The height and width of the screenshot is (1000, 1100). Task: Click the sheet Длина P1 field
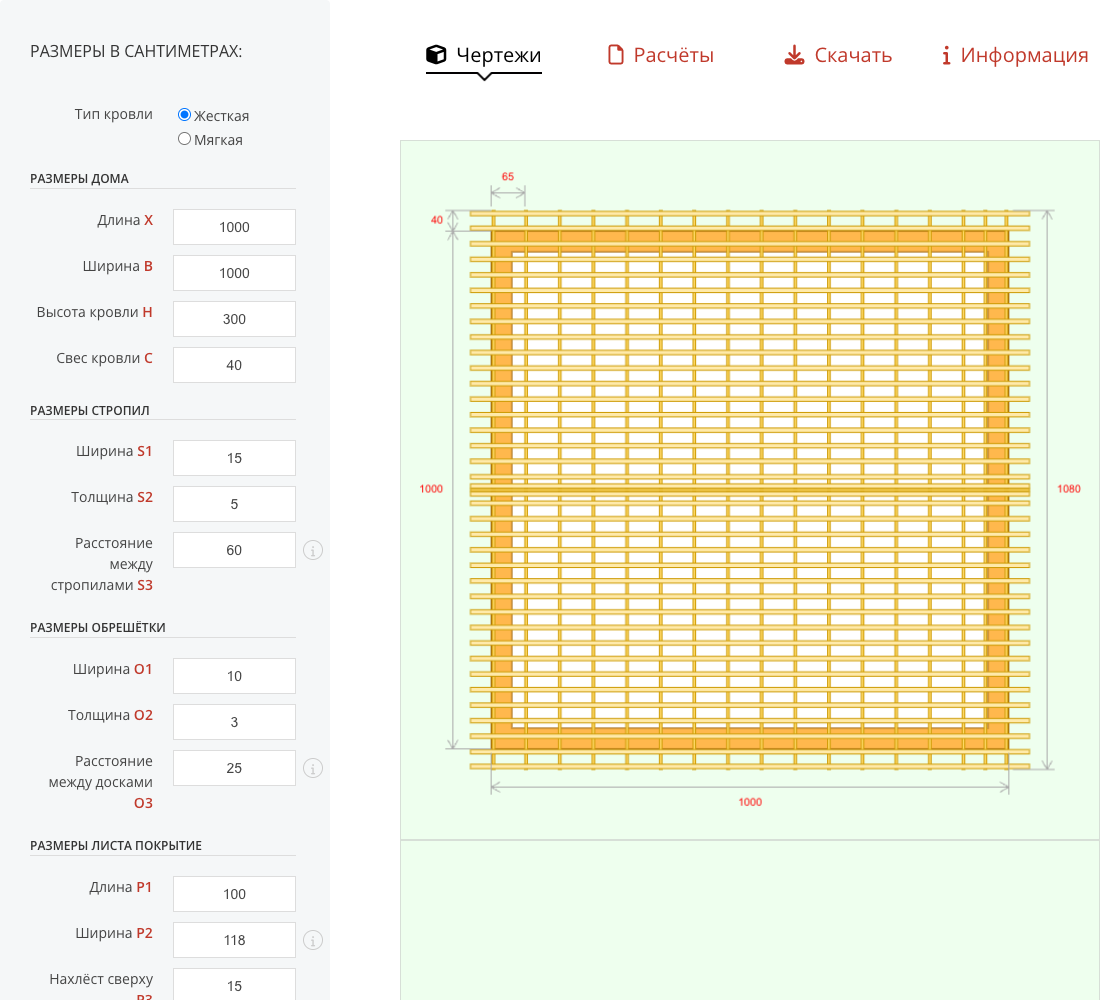[234, 894]
